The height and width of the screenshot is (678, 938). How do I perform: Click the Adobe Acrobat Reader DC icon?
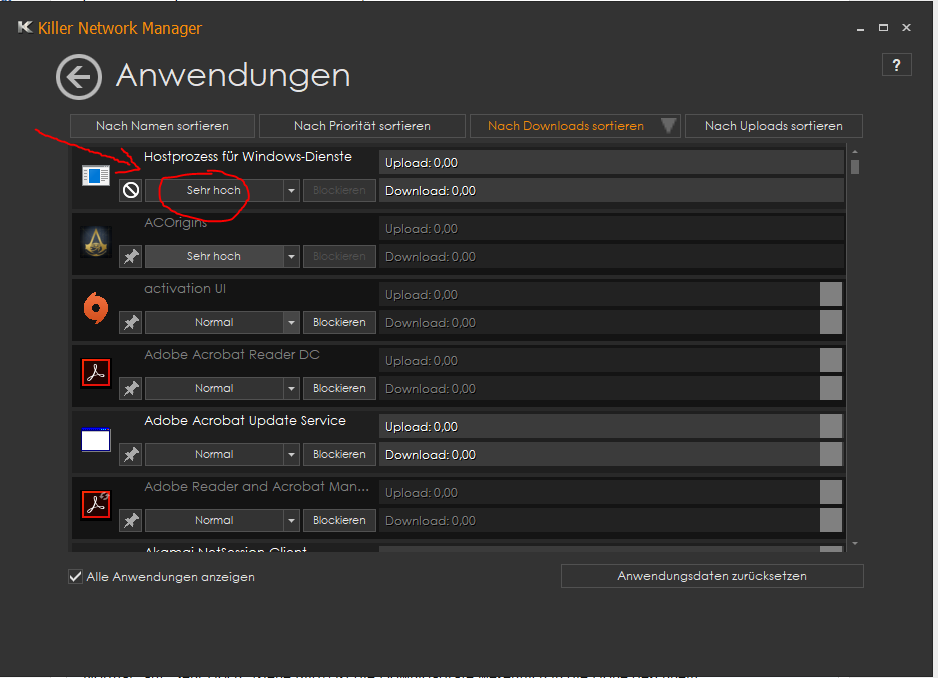(x=96, y=373)
